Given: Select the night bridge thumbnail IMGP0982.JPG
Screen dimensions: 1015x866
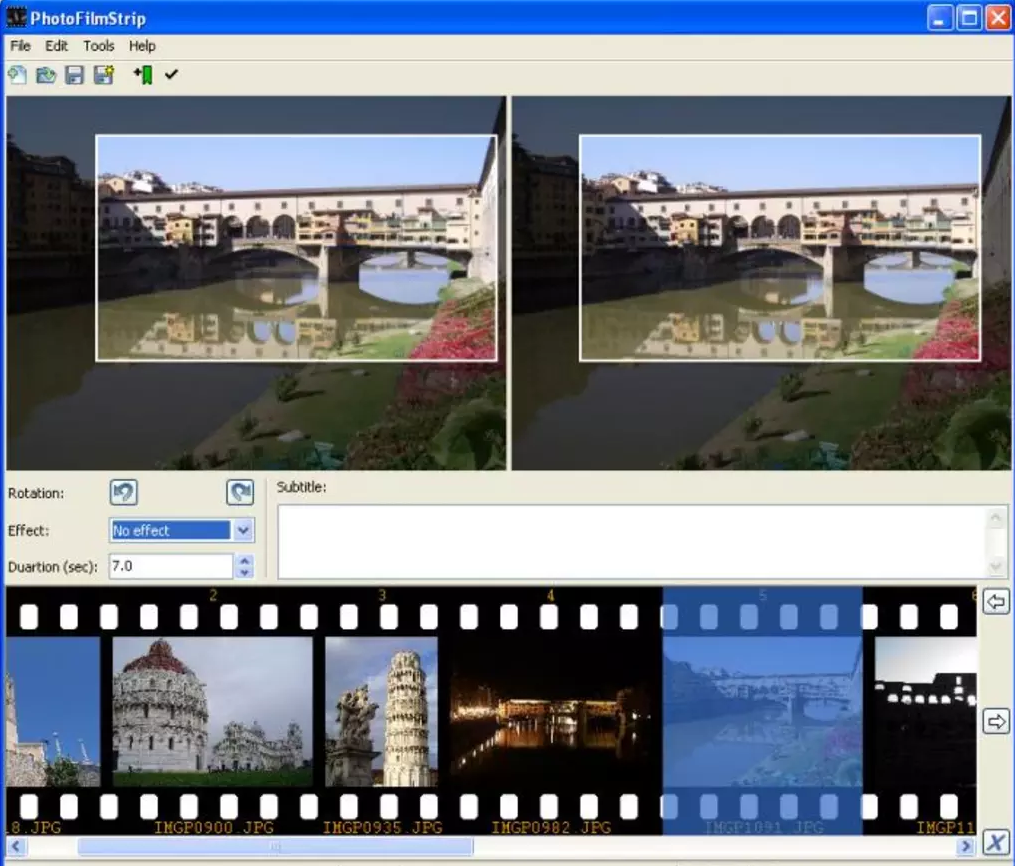Looking at the screenshot, I should pyautogui.click(x=550, y=711).
